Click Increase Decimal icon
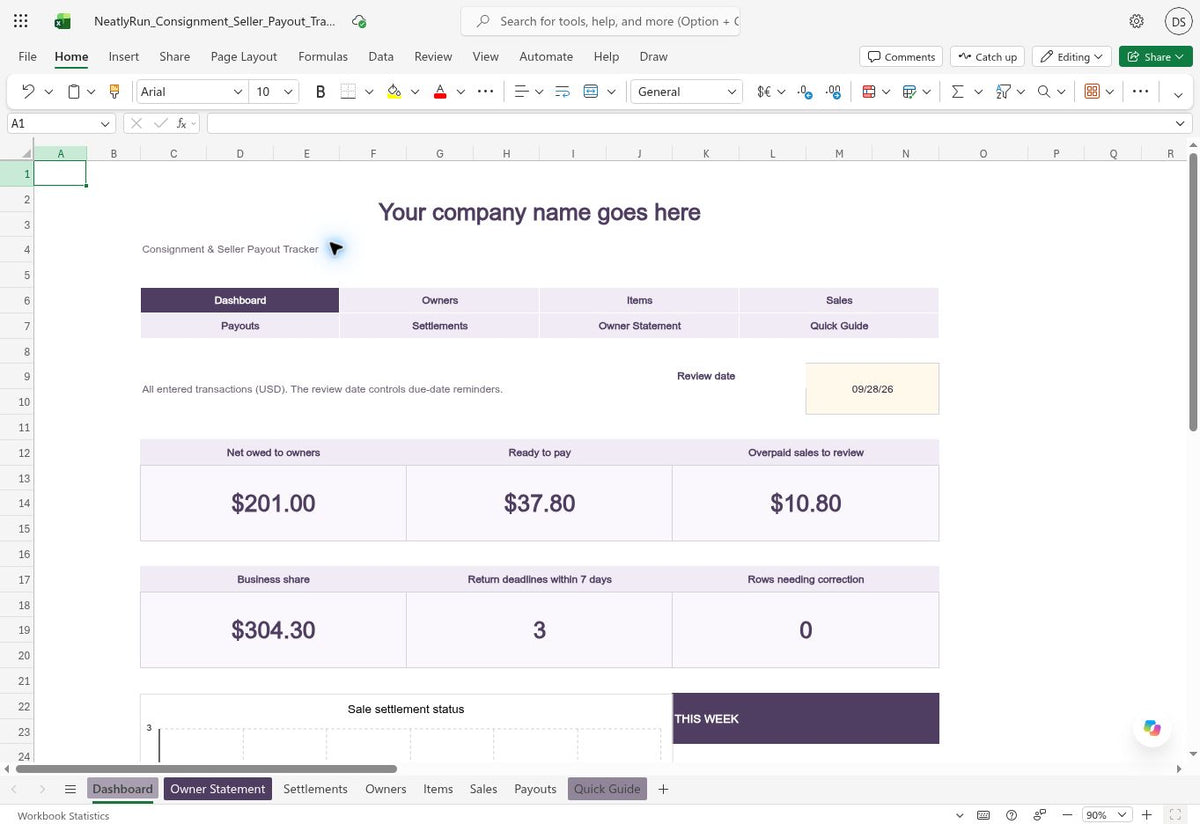This screenshot has width=1200, height=824. 805,91
